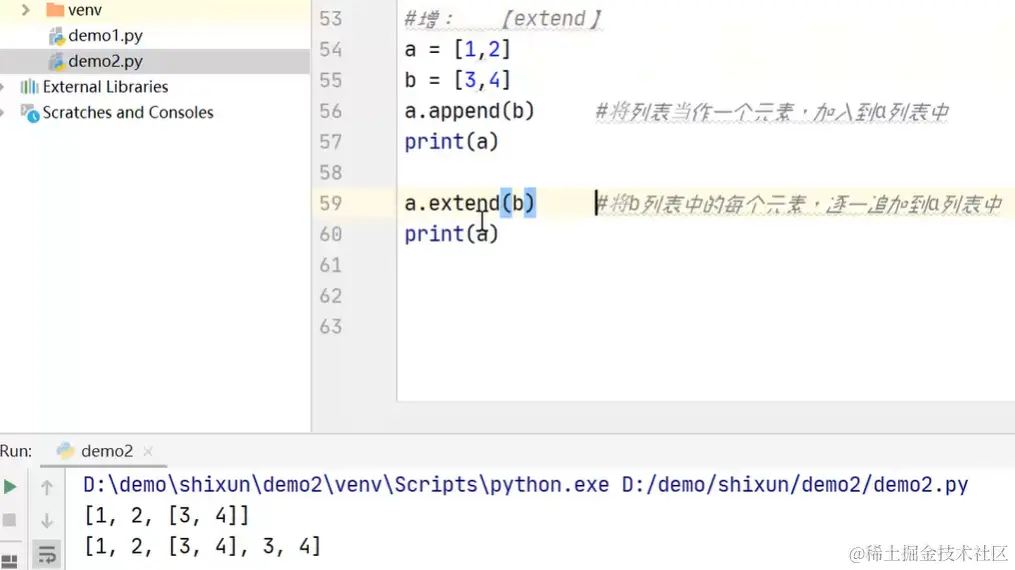Click the comment on line 56
The image size is (1015, 570).
772,113
